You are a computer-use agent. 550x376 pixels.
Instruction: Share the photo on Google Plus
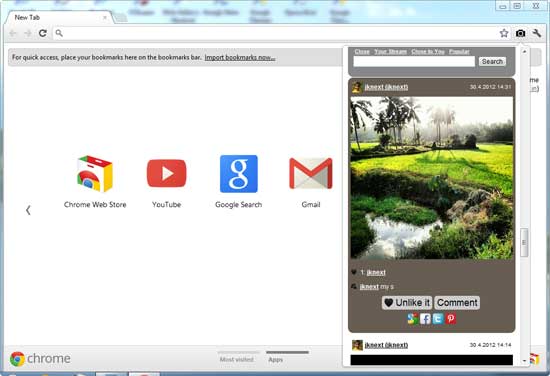(x=412, y=319)
